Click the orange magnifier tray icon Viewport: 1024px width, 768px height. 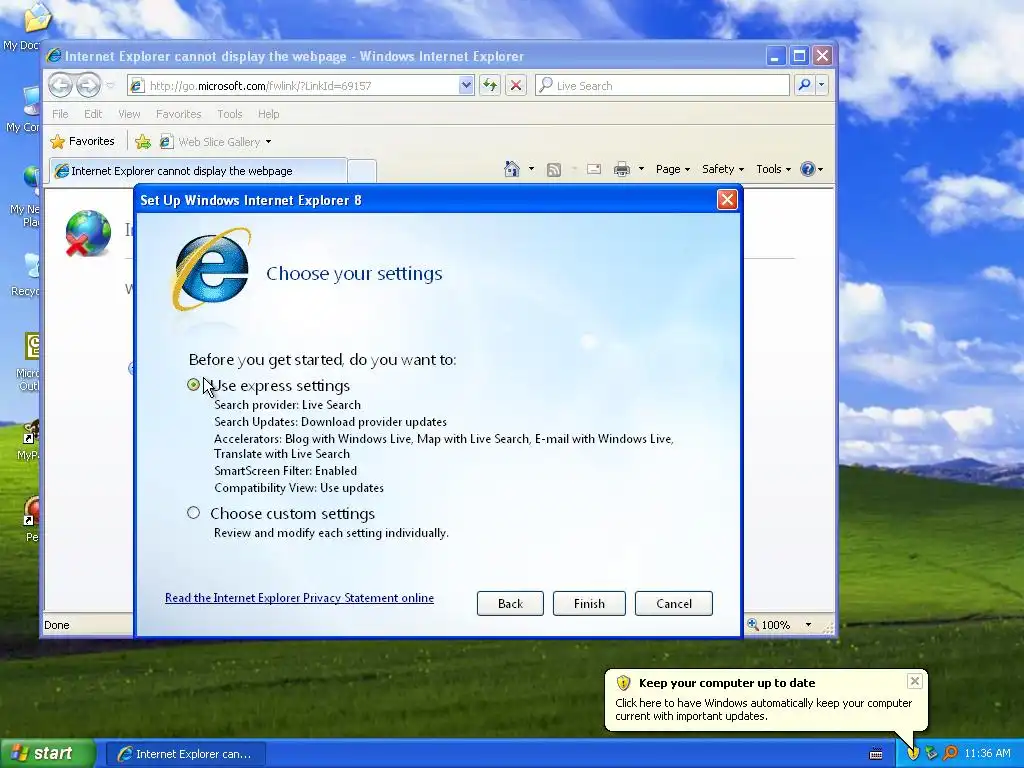coord(950,753)
